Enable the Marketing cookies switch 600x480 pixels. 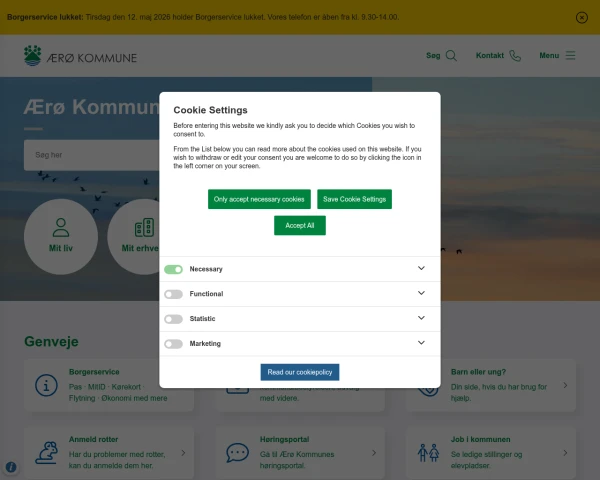point(173,344)
